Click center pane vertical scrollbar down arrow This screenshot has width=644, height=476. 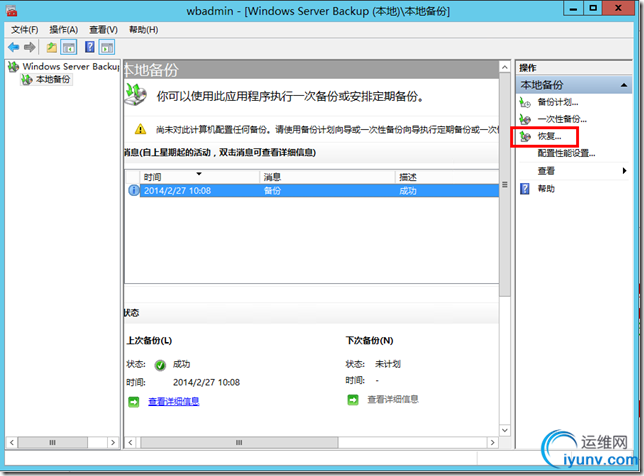[x=505, y=430]
